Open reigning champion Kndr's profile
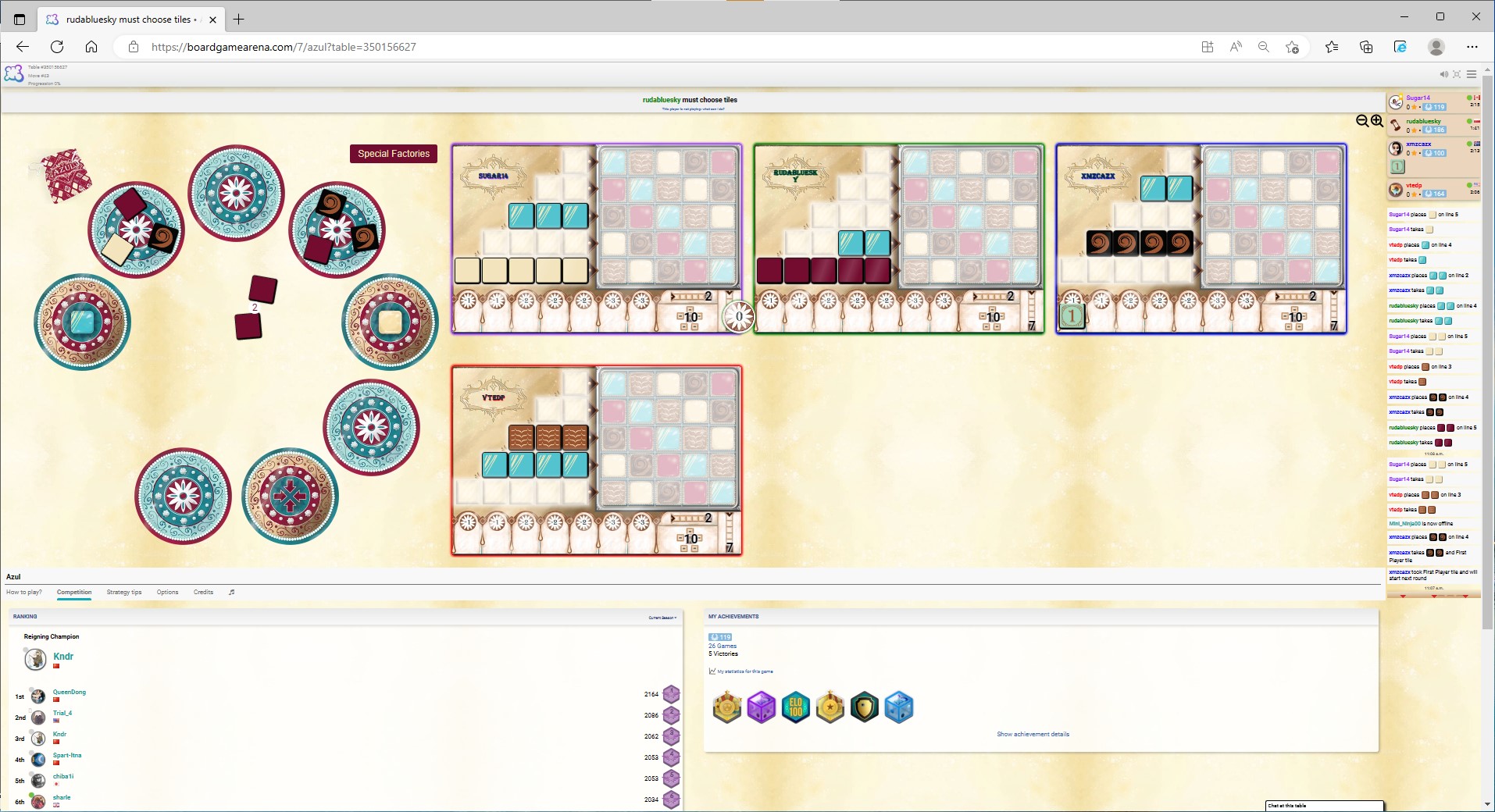This screenshot has height=812, width=1495. (63, 657)
